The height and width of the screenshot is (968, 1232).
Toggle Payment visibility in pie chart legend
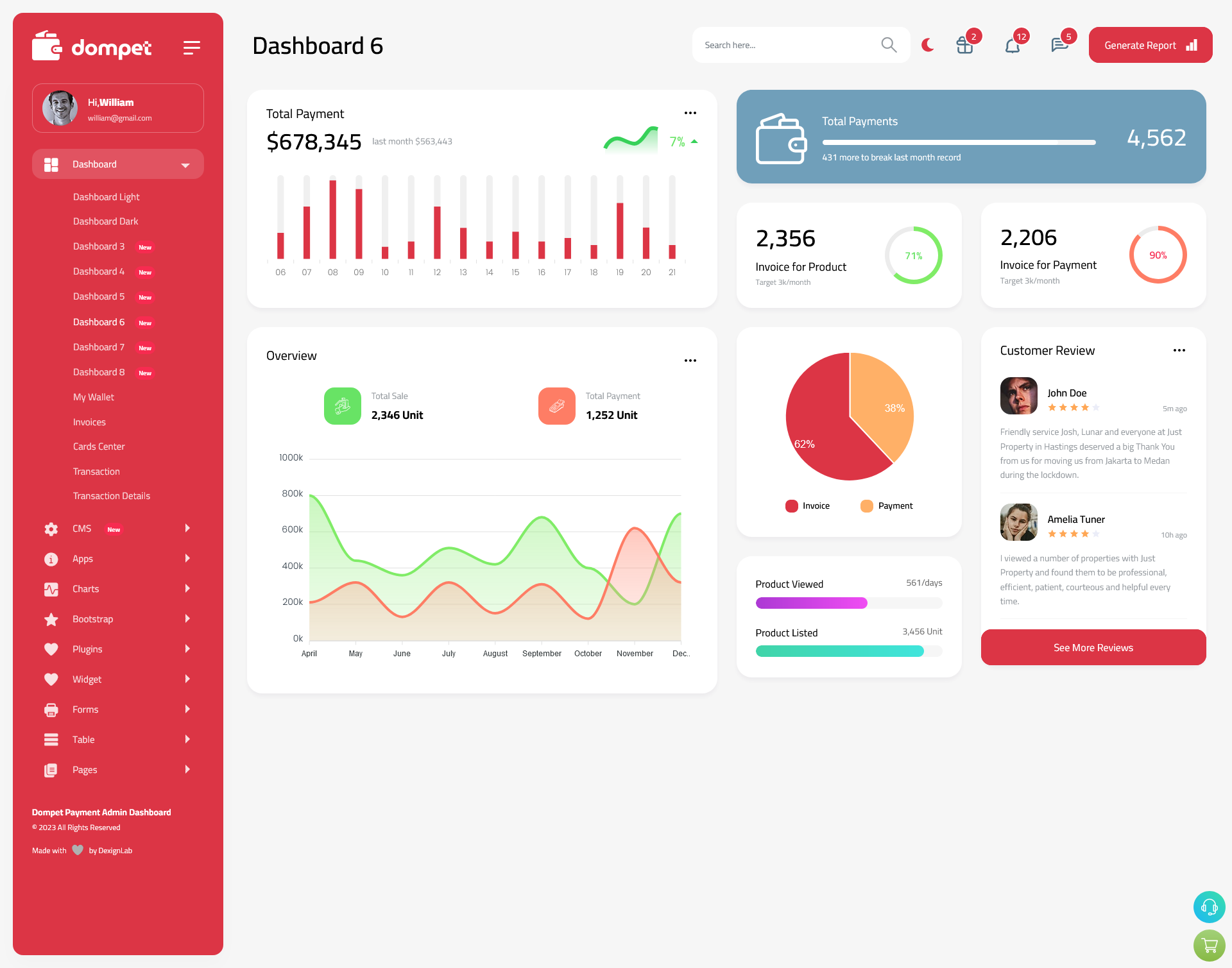tap(885, 504)
